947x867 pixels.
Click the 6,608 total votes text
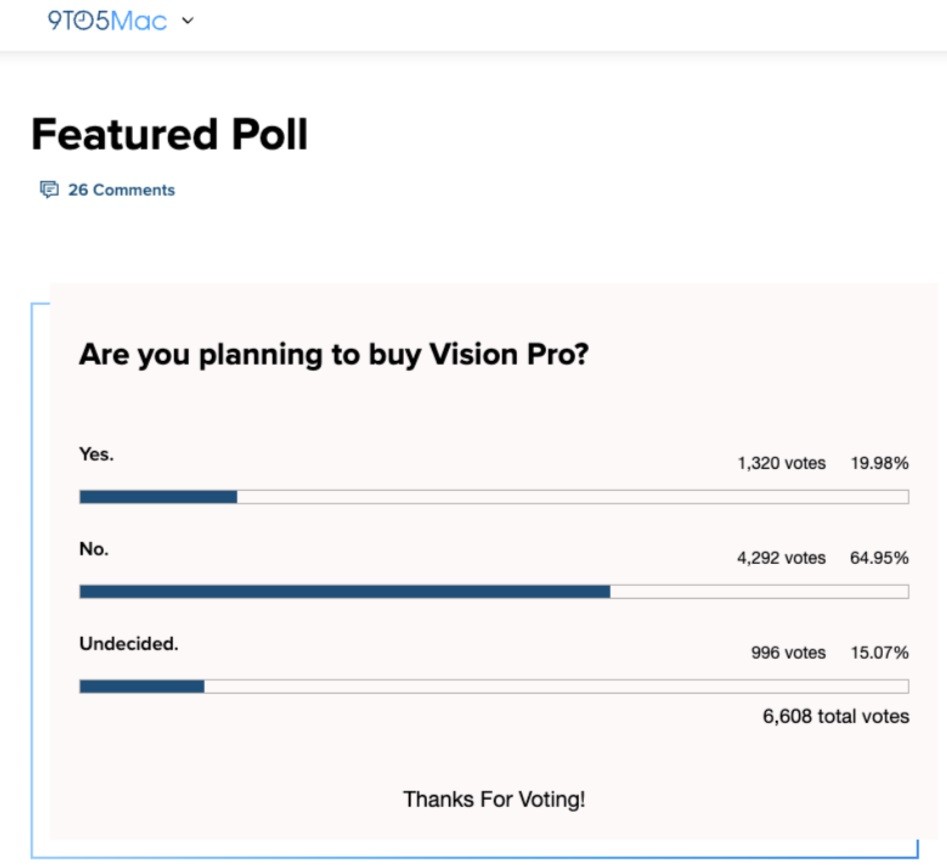click(x=835, y=716)
